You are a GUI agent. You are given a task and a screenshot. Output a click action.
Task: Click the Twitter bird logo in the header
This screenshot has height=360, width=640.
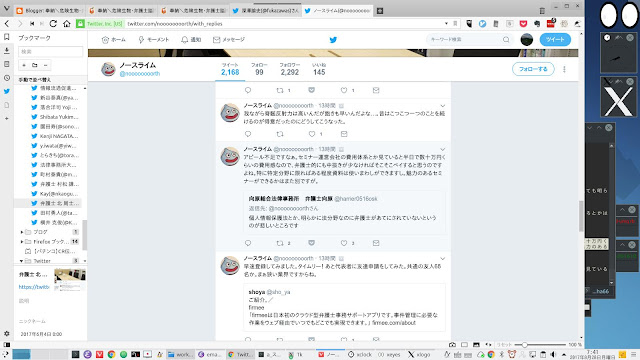333,40
